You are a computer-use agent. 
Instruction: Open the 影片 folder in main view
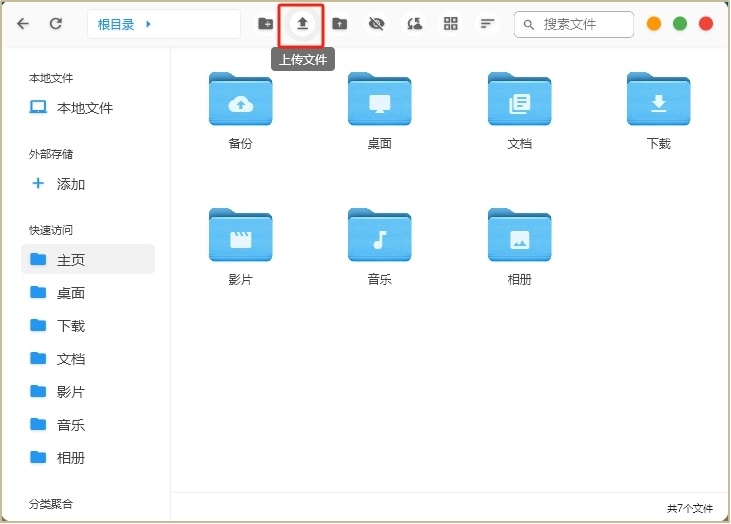pos(240,236)
